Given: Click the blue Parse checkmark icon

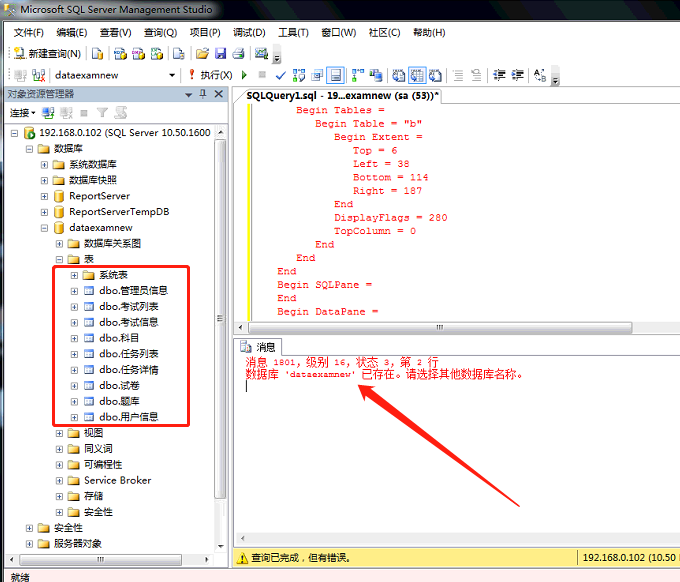Looking at the screenshot, I should click(281, 75).
